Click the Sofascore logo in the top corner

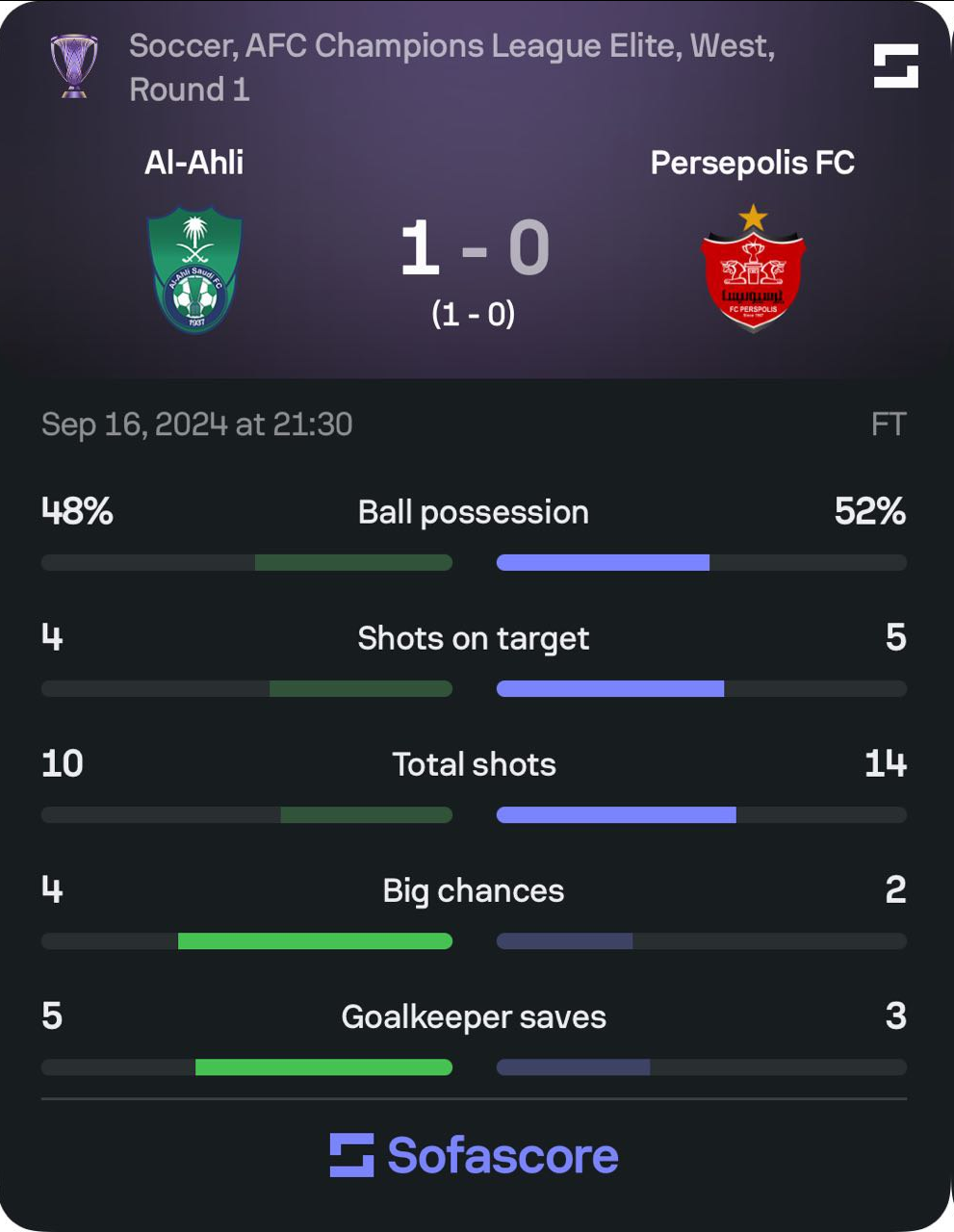click(893, 65)
